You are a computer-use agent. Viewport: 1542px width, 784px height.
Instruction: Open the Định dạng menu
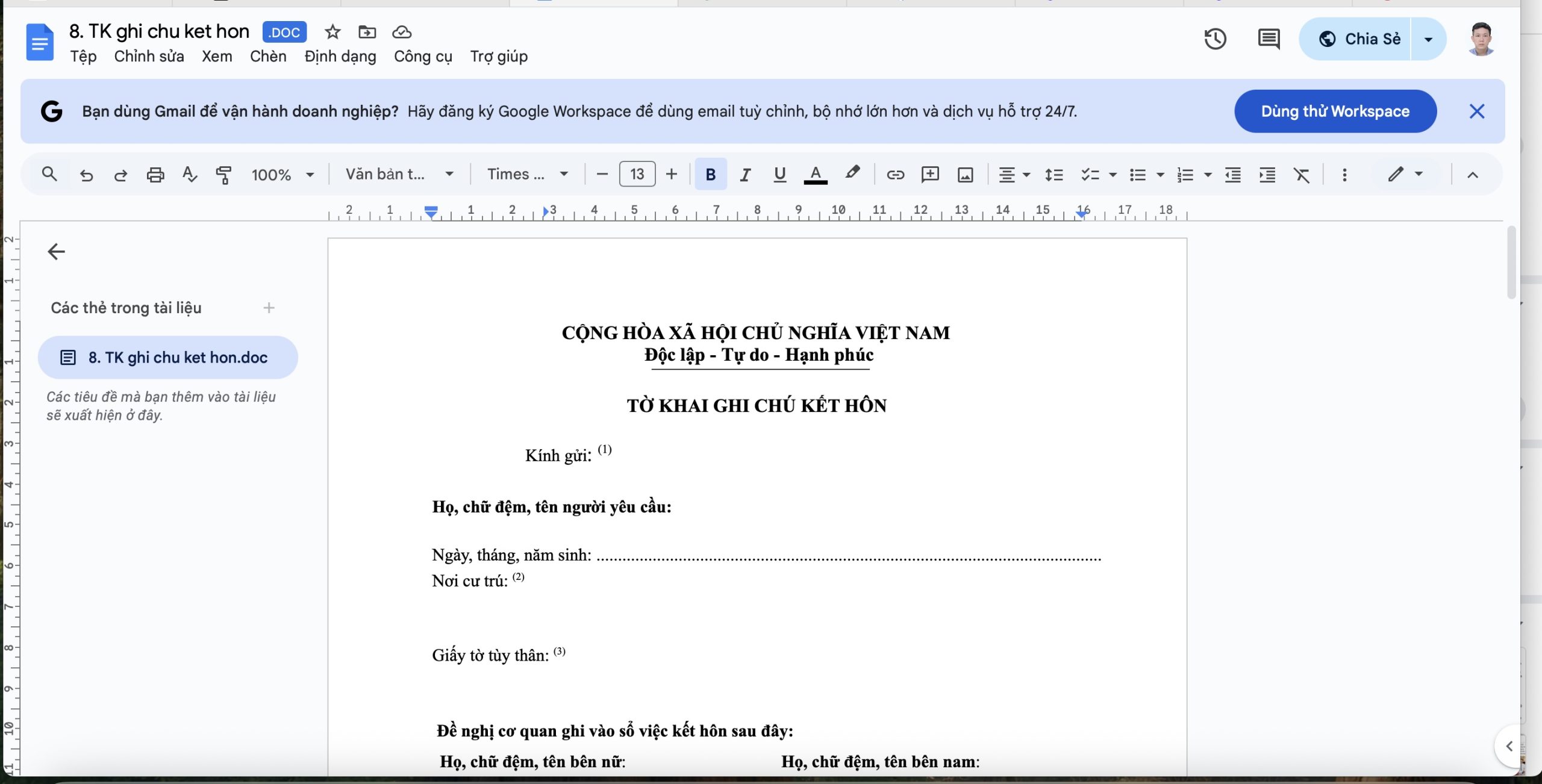coord(340,57)
